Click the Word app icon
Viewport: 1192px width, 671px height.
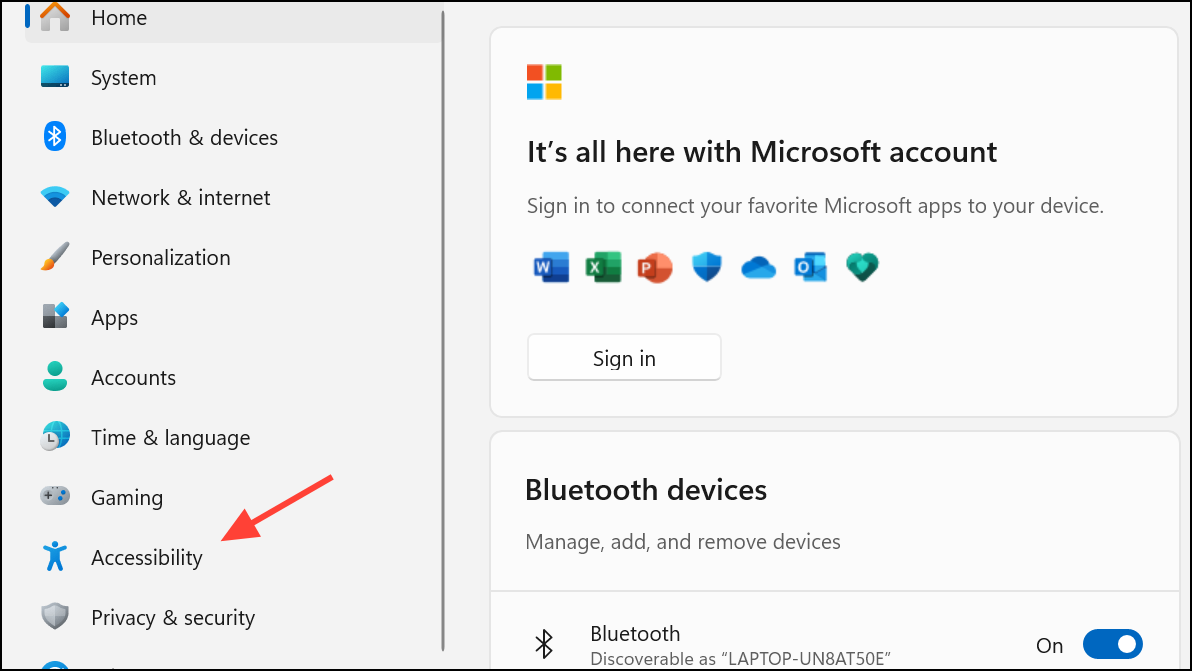[551, 267]
